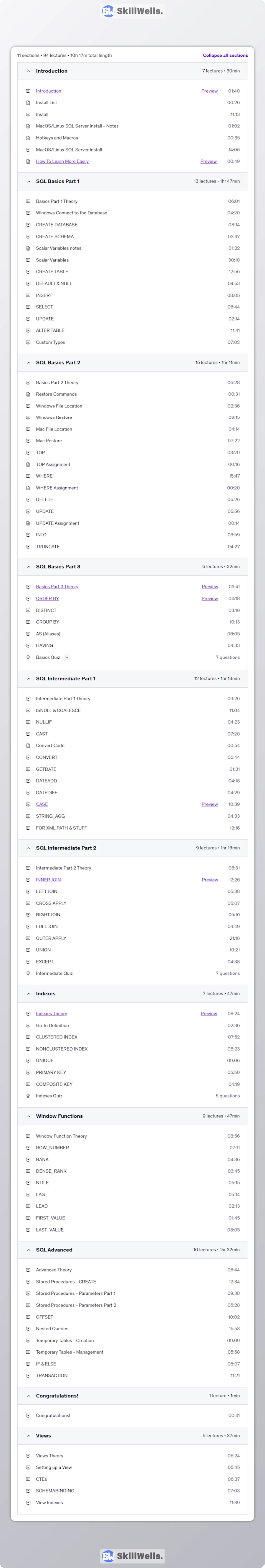Select Temporary Tables - Management row
This screenshot has width=265, height=1568.
(132, 1352)
